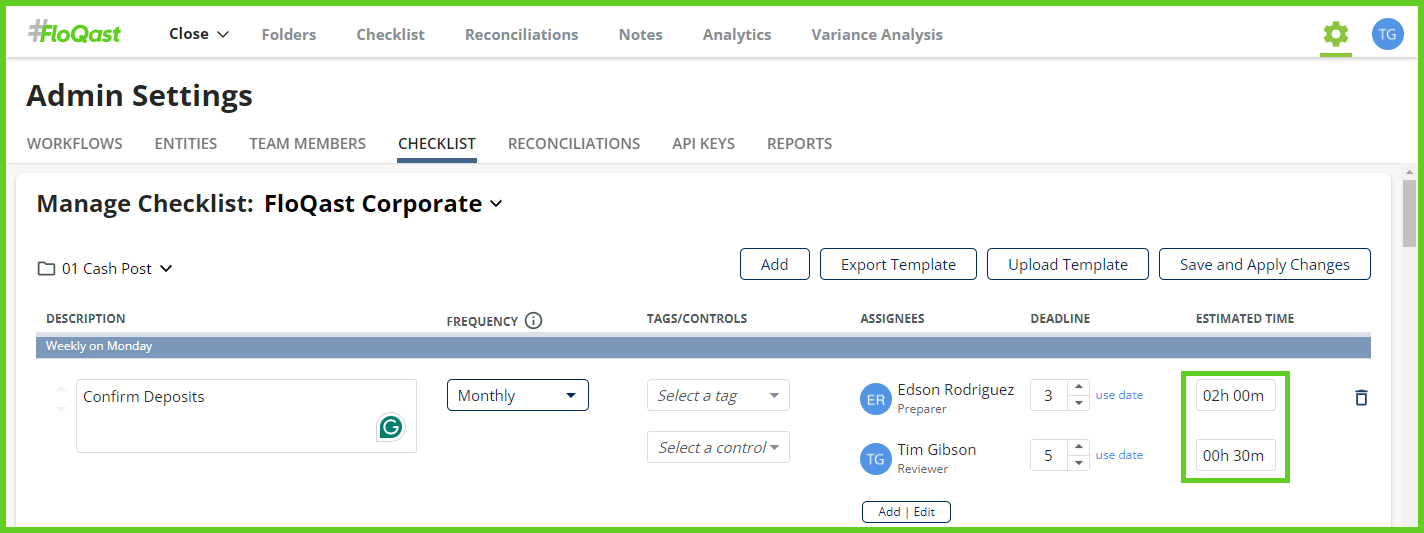Click use date link for Edson Rodriguez
The width and height of the screenshot is (1424, 533).
tap(1119, 395)
